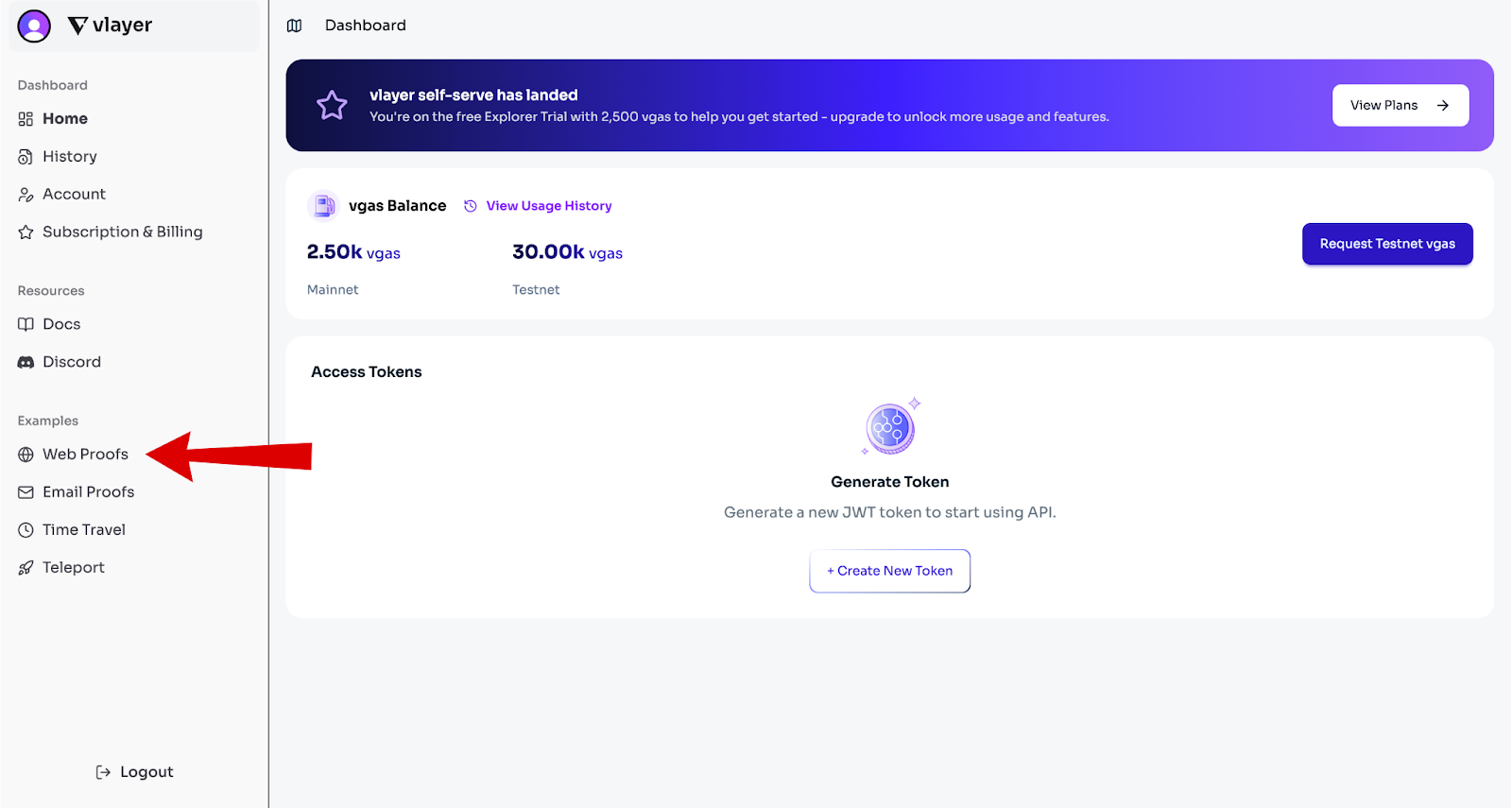Viewport: 1512px width, 808px height.
Task: Open Subscription & Billing
Action: tap(122, 232)
